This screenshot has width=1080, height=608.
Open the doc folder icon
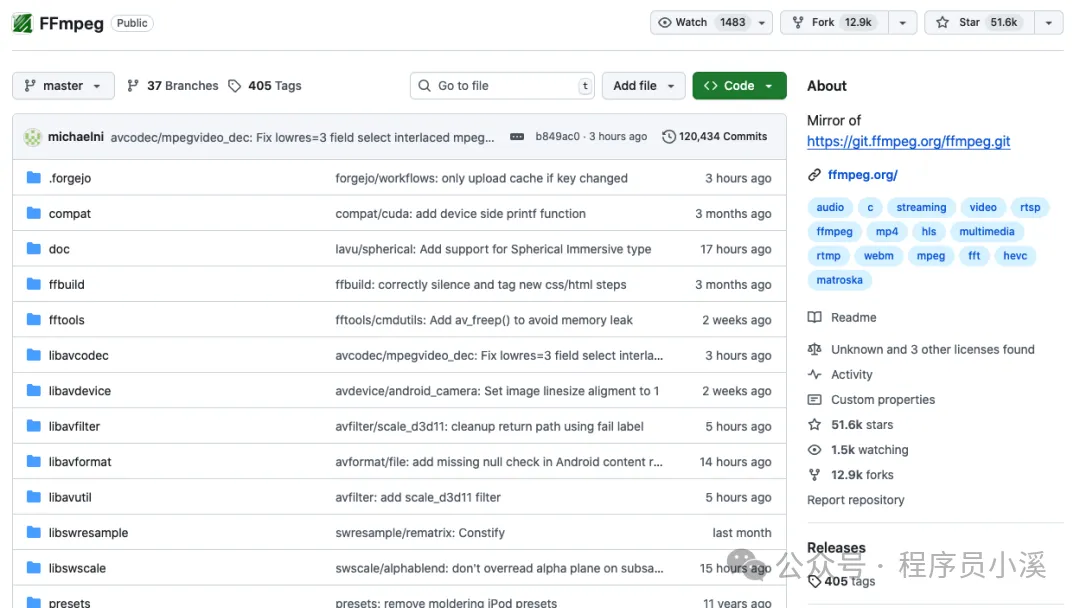[34, 249]
